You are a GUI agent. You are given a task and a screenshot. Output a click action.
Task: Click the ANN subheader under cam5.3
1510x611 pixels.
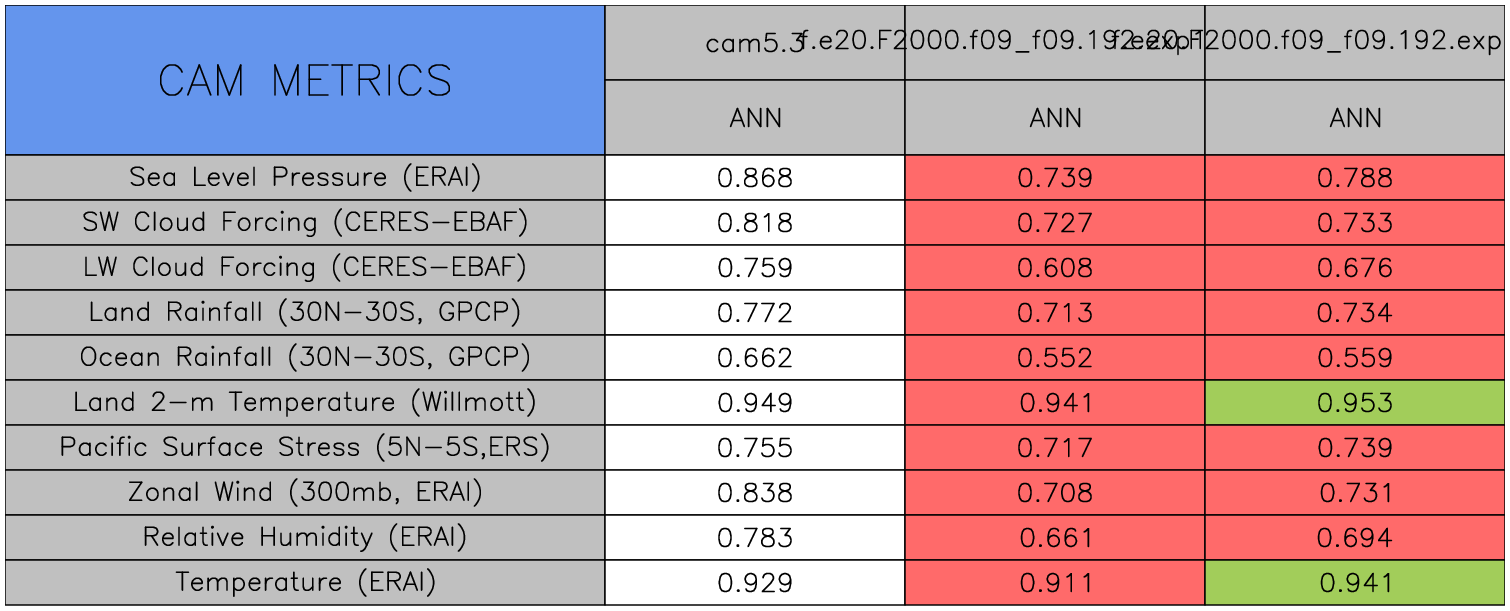click(x=755, y=118)
